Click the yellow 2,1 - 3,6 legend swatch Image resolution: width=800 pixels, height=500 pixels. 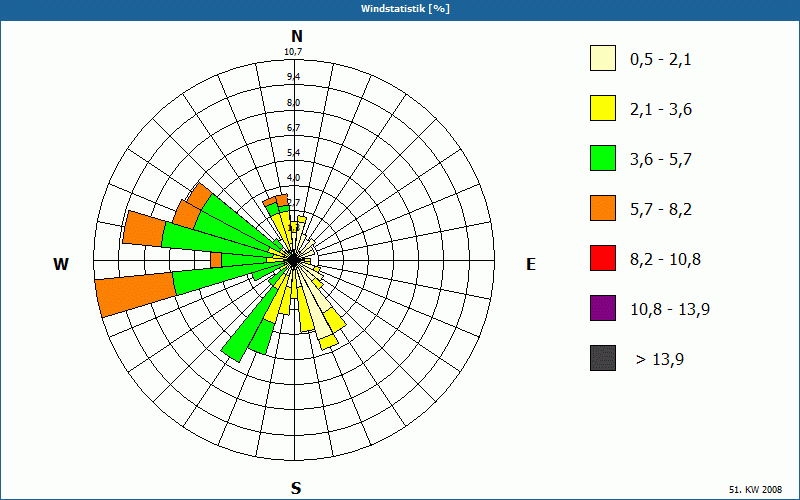coord(603,108)
